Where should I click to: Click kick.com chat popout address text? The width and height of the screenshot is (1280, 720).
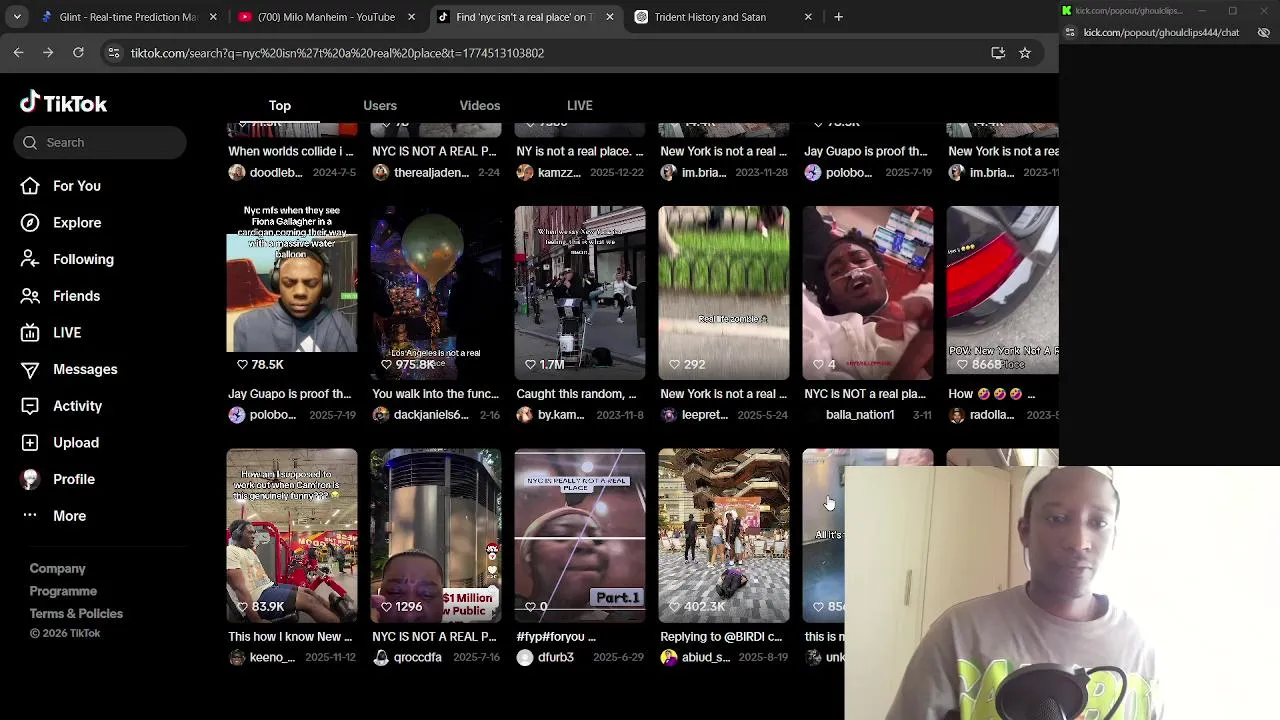pos(1161,32)
